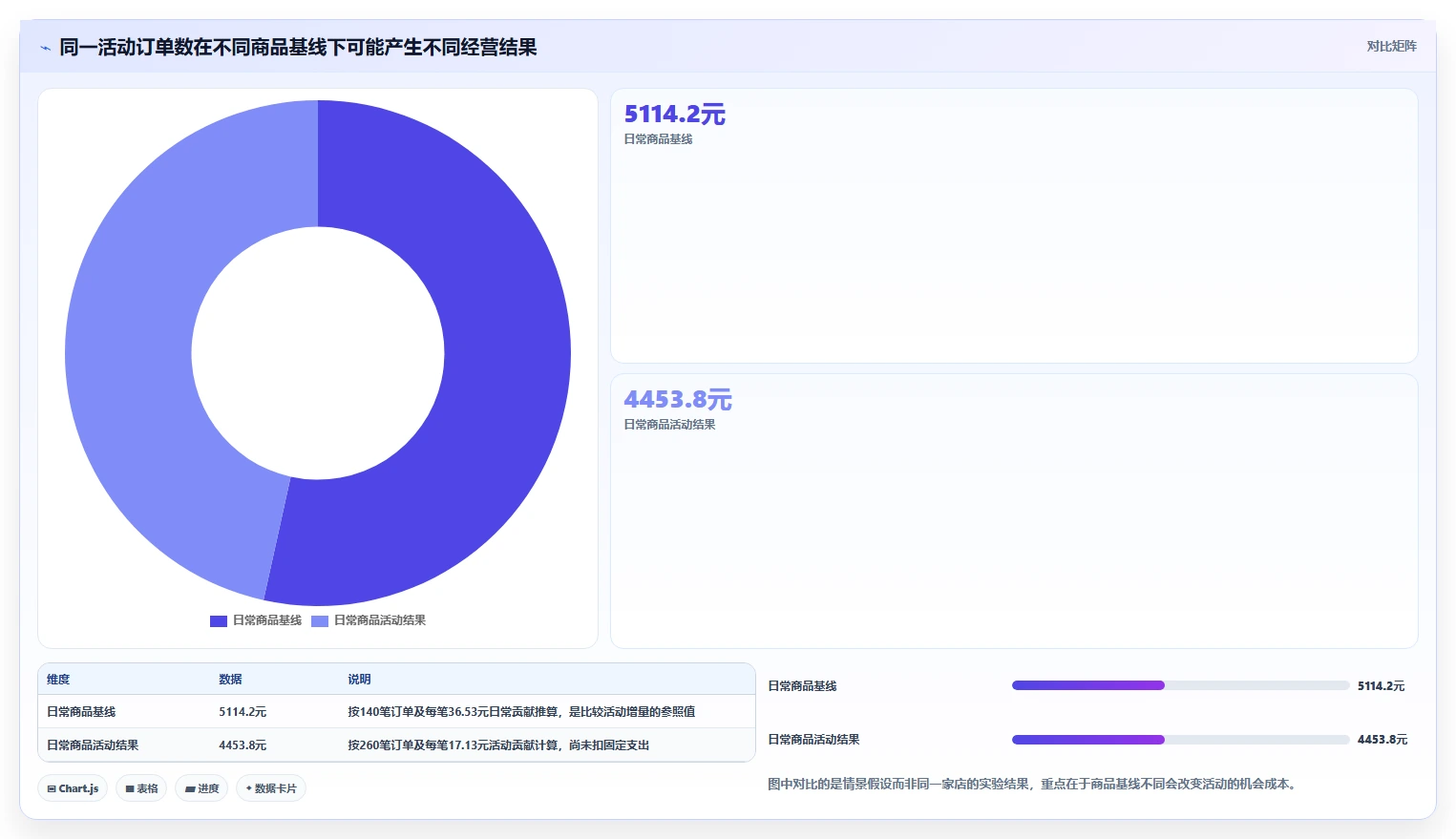Select the Chart.js tag chip

[x=73, y=788]
